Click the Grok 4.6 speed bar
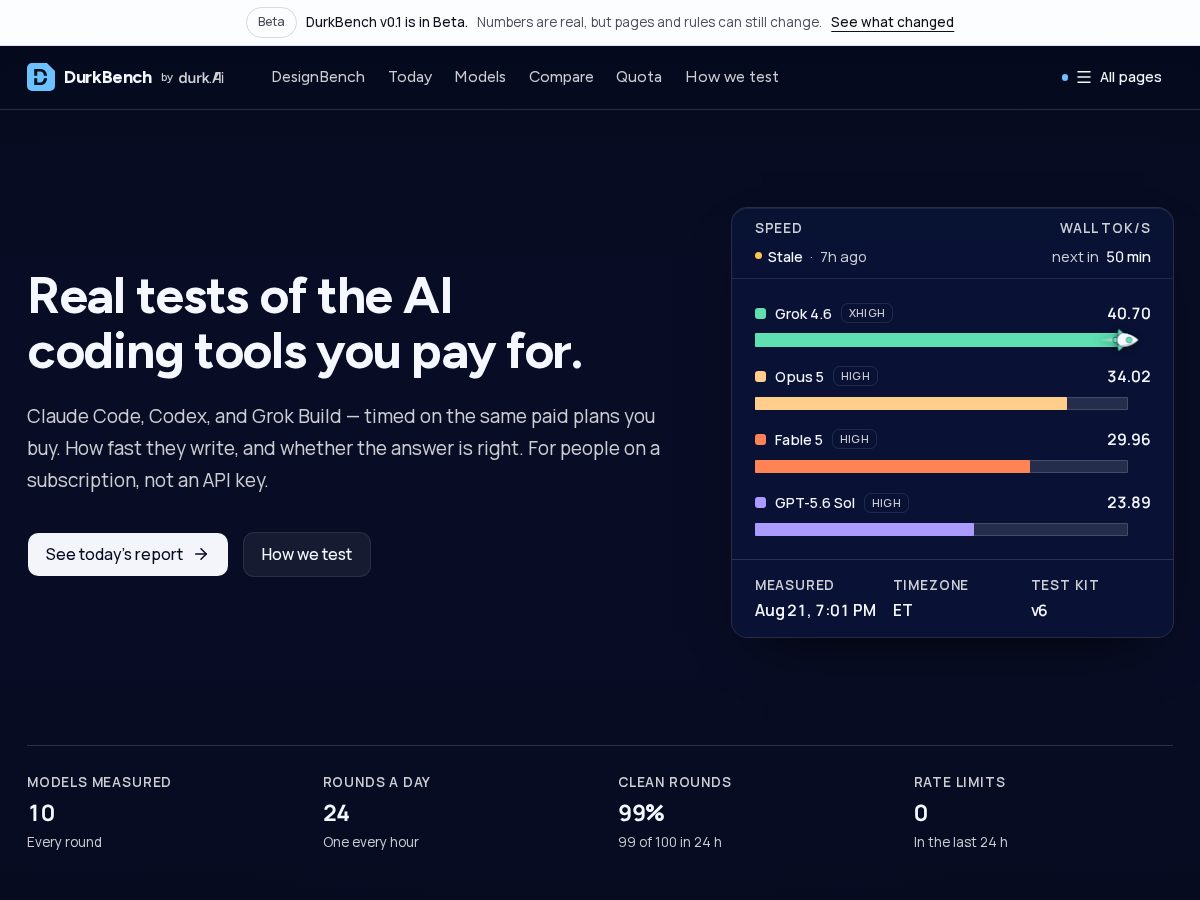The width and height of the screenshot is (1200, 900). click(x=941, y=340)
